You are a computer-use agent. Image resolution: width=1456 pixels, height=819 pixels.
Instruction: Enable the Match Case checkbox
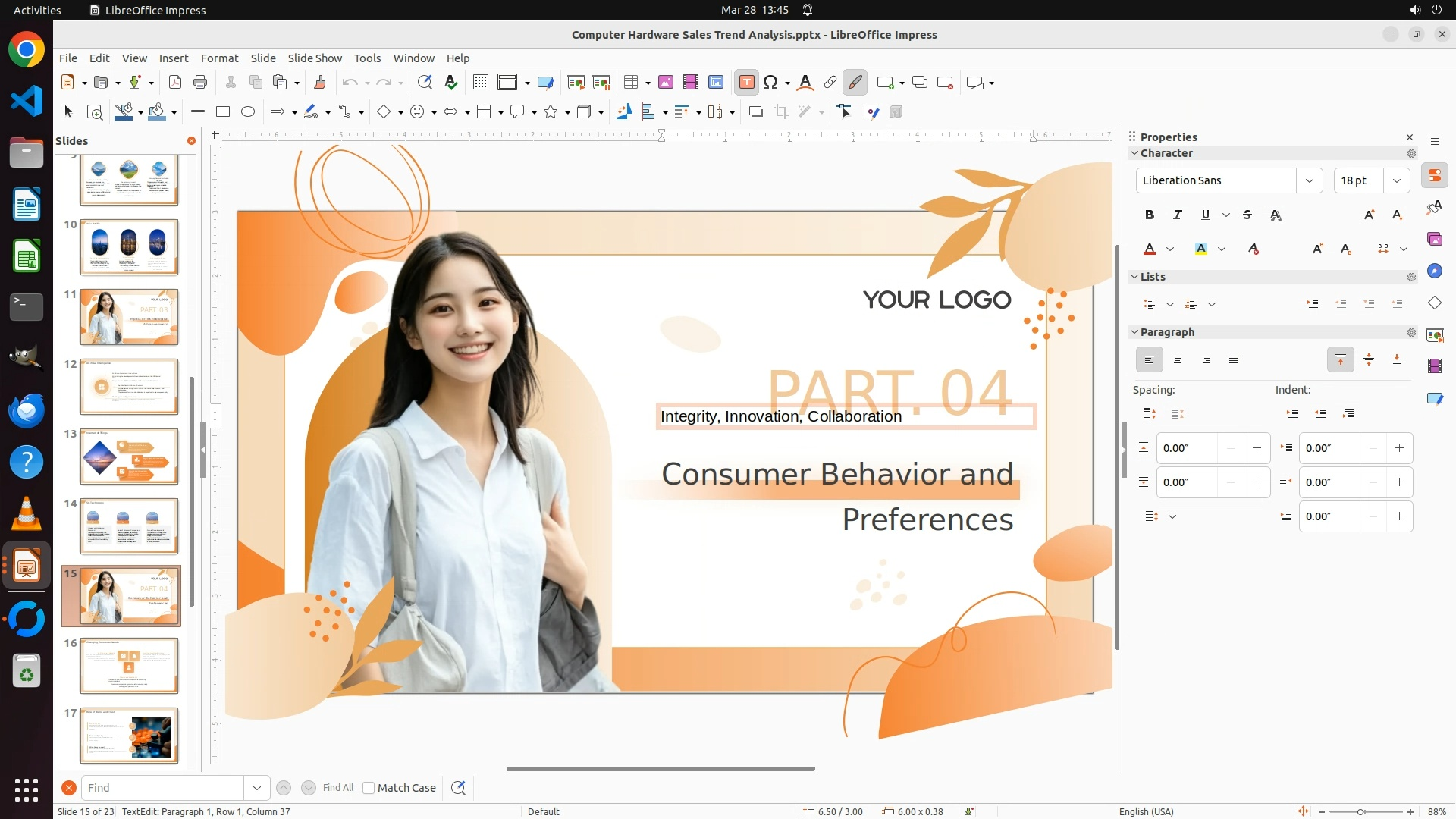click(x=369, y=788)
